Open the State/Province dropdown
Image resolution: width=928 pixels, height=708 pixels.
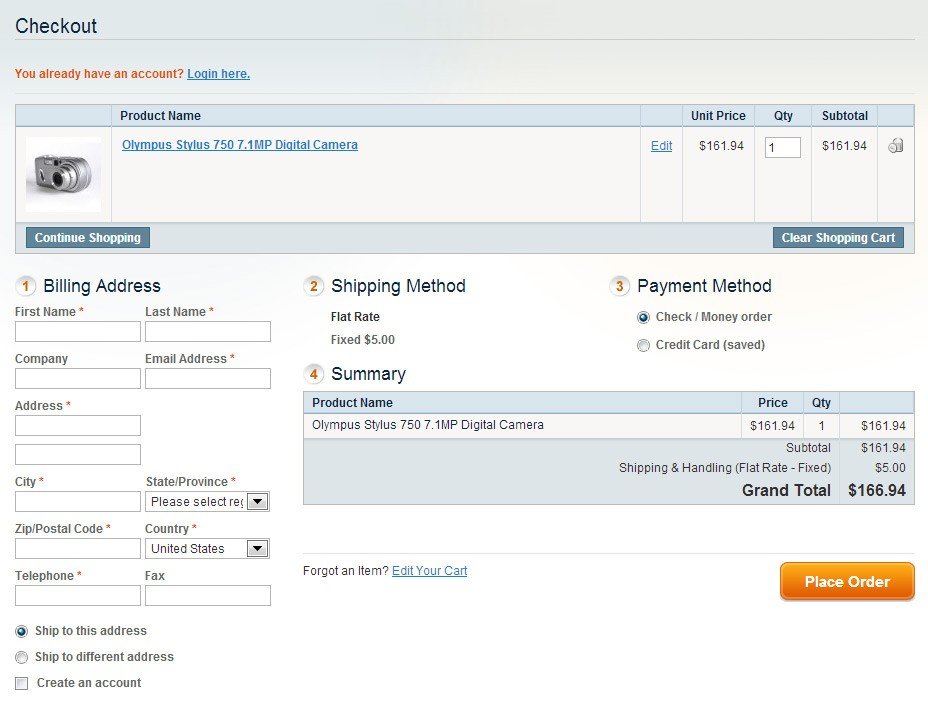click(x=207, y=501)
